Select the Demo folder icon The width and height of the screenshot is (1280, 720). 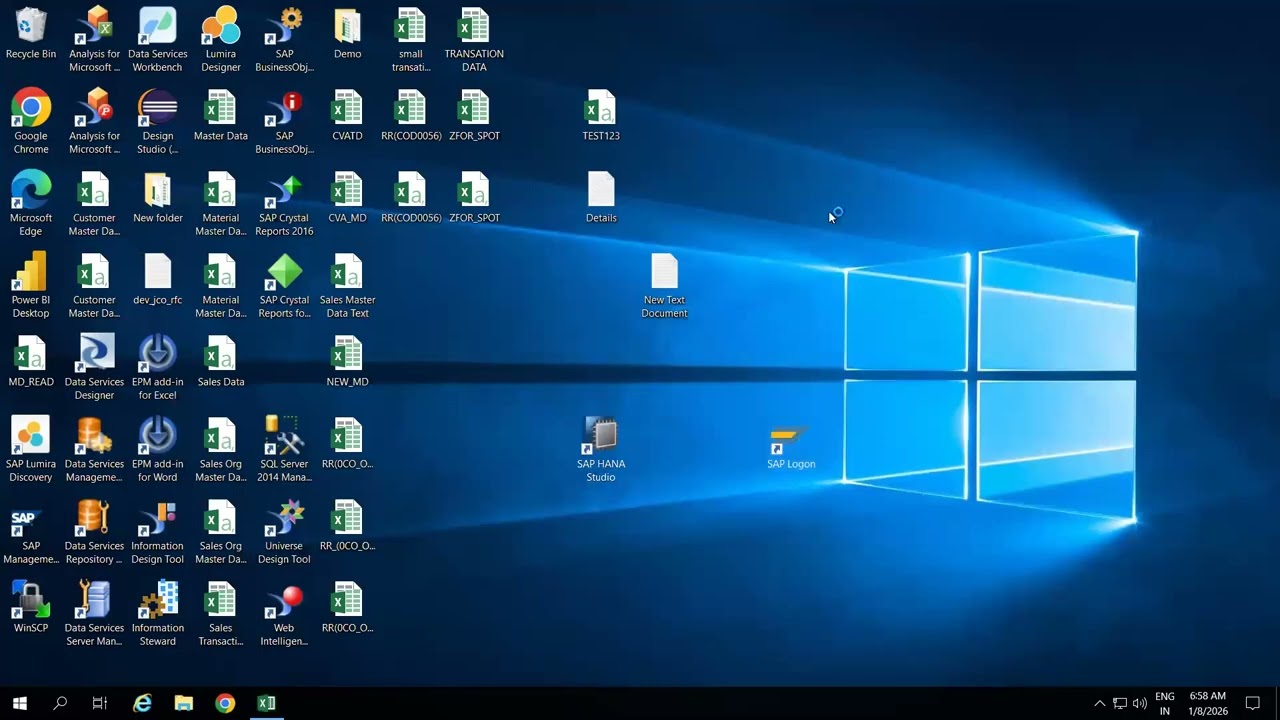pos(348,34)
